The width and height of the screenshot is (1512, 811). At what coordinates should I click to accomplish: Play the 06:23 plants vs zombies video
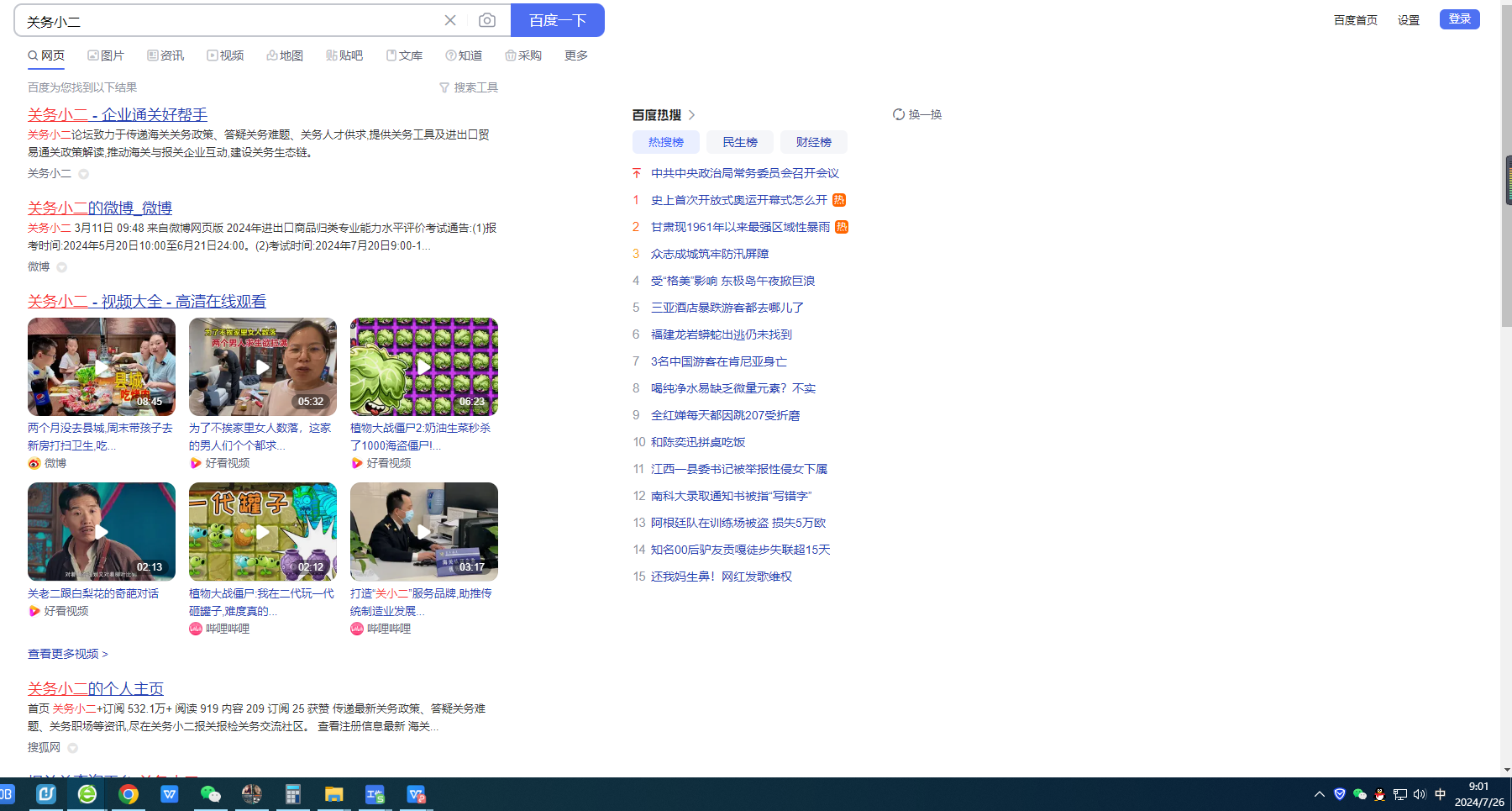click(424, 366)
